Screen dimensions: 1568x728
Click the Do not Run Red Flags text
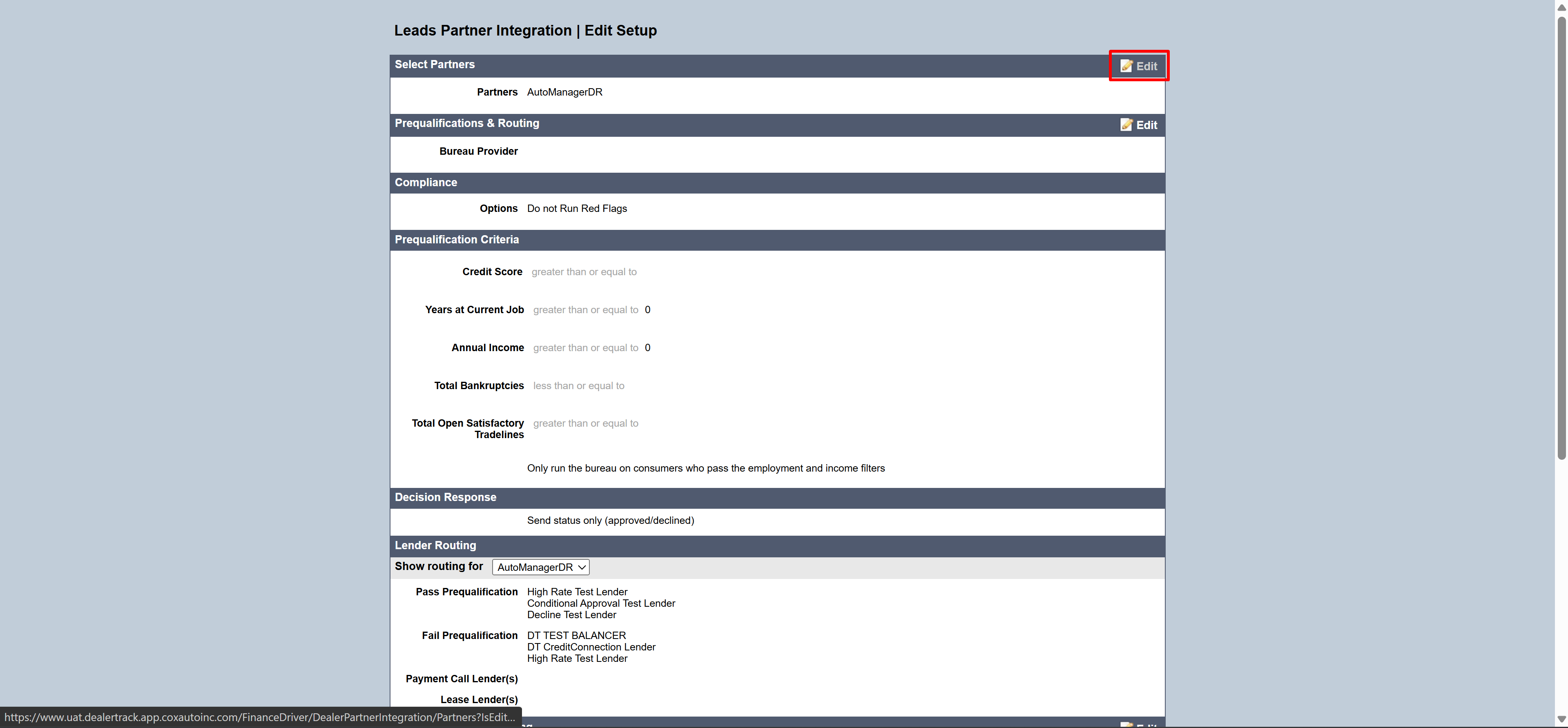point(576,208)
